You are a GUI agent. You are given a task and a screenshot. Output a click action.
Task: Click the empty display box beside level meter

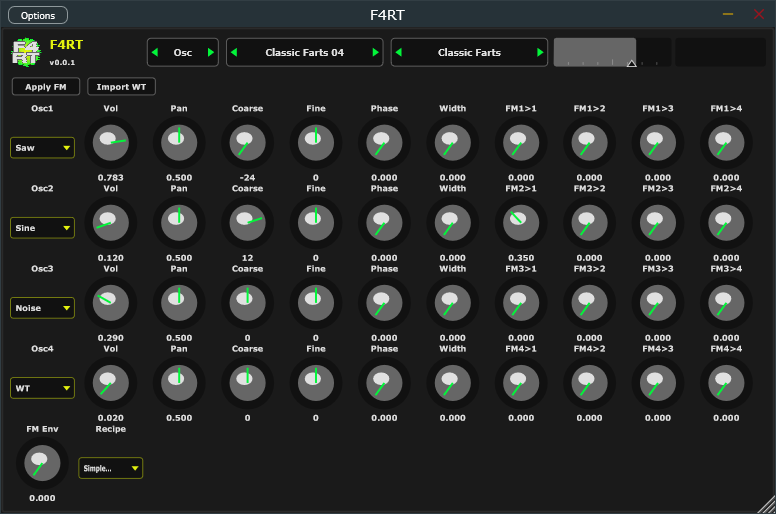tap(721, 52)
